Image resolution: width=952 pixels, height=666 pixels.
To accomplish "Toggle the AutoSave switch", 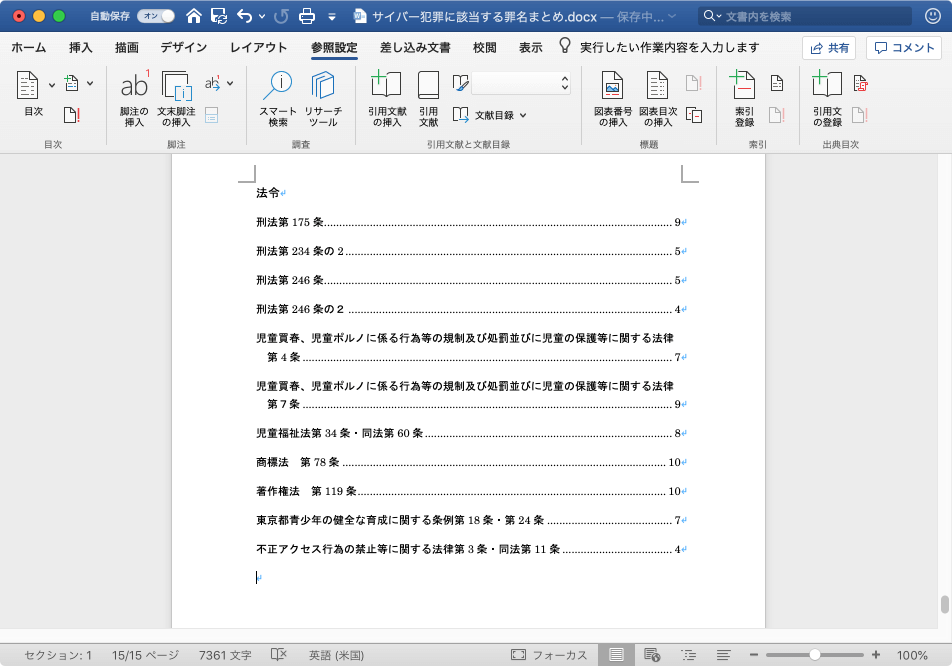I will point(156,16).
